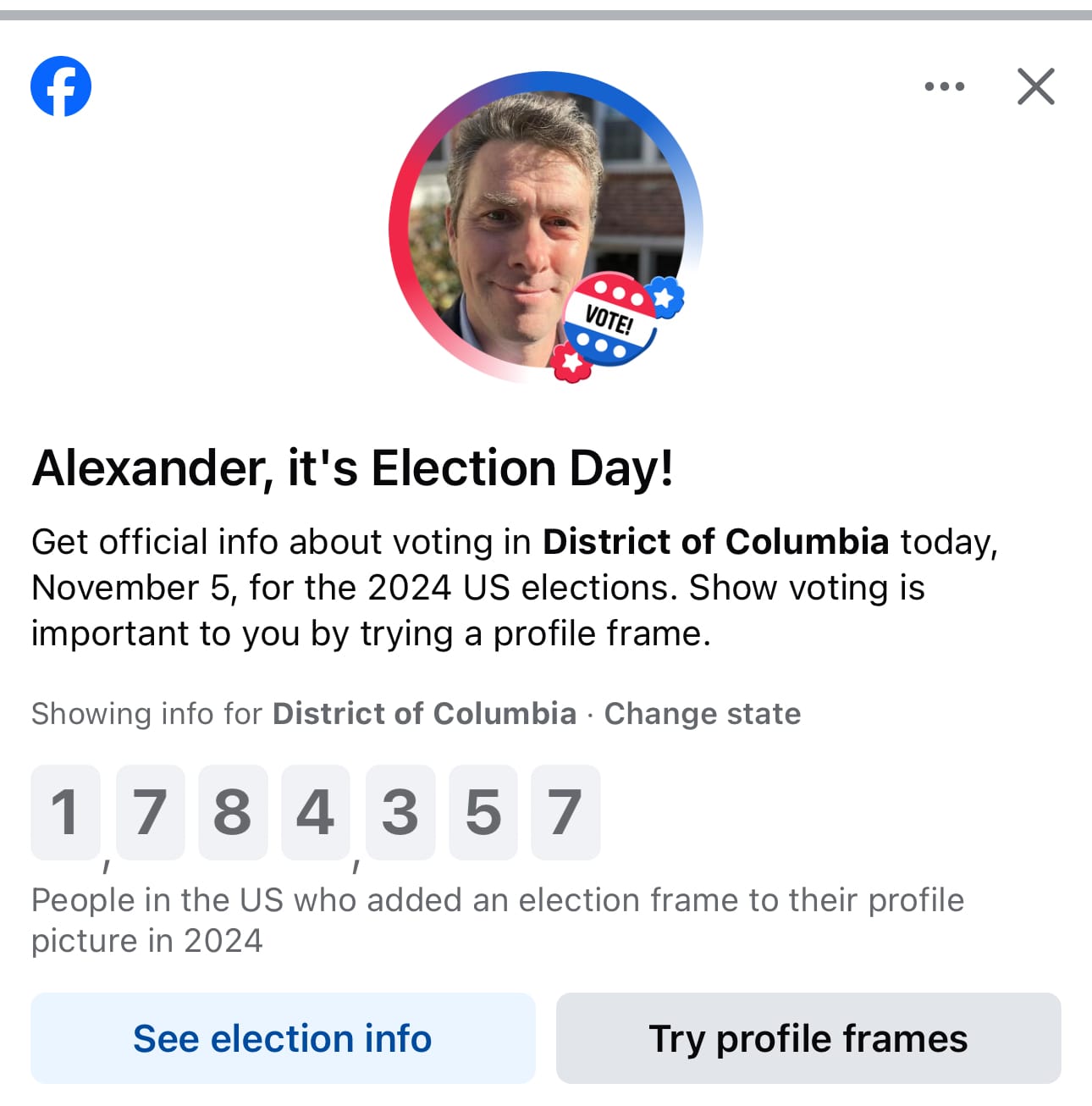Click the counter tile showing digit 1
This screenshot has height=1106, width=1092.
[x=65, y=812]
